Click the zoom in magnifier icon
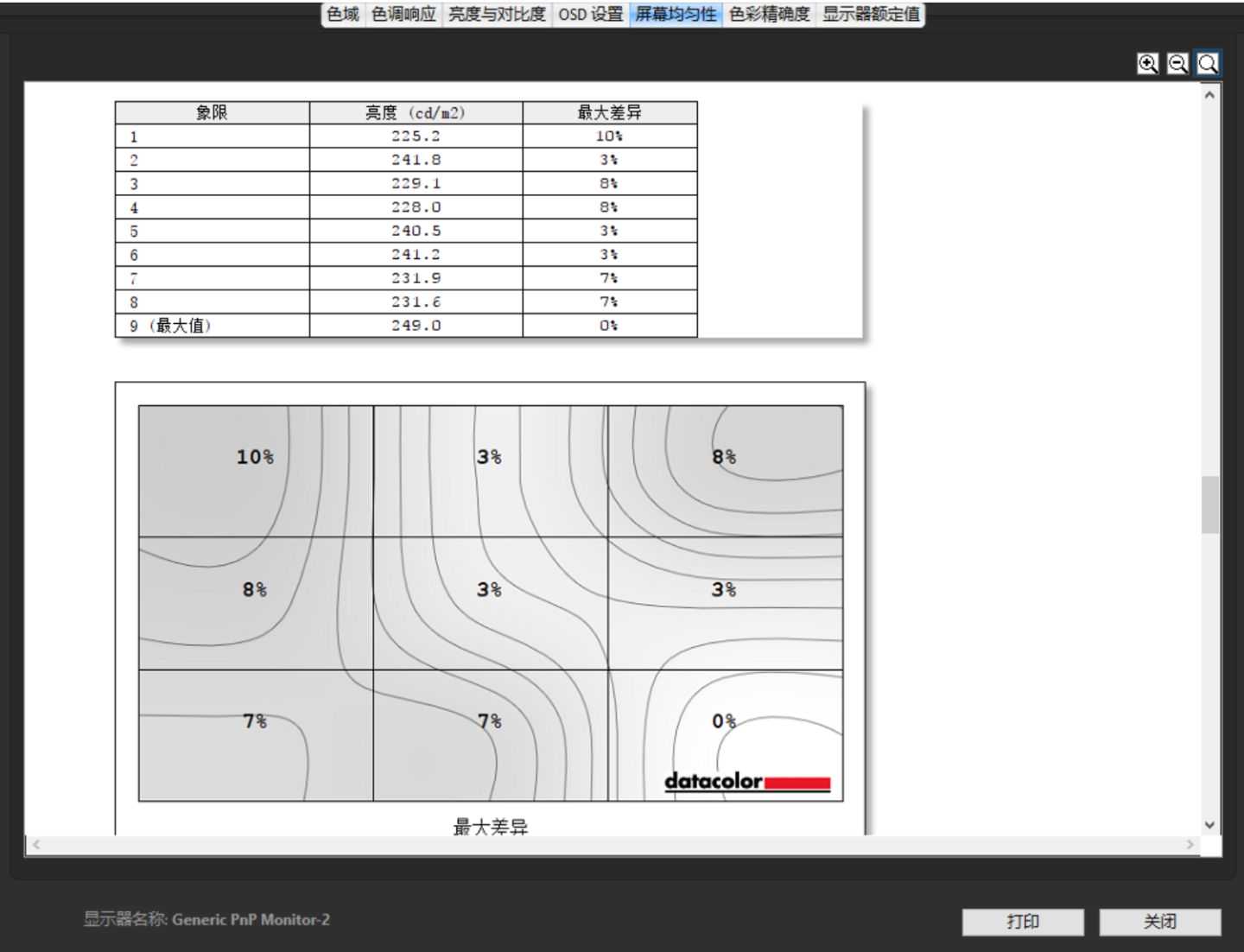Image resolution: width=1244 pixels, height=952 pixels. click(x=1147, y=63)
